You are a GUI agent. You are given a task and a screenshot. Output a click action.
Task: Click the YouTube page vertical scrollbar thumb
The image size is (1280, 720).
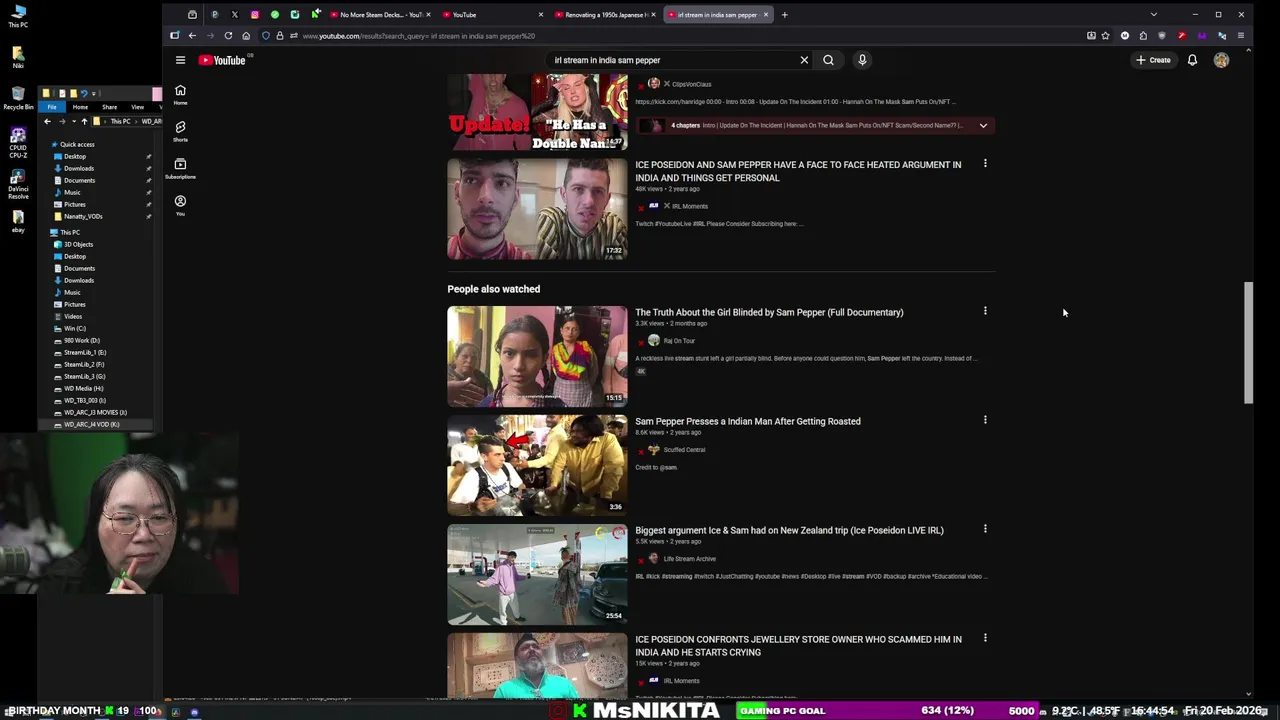pos(1247,342)
